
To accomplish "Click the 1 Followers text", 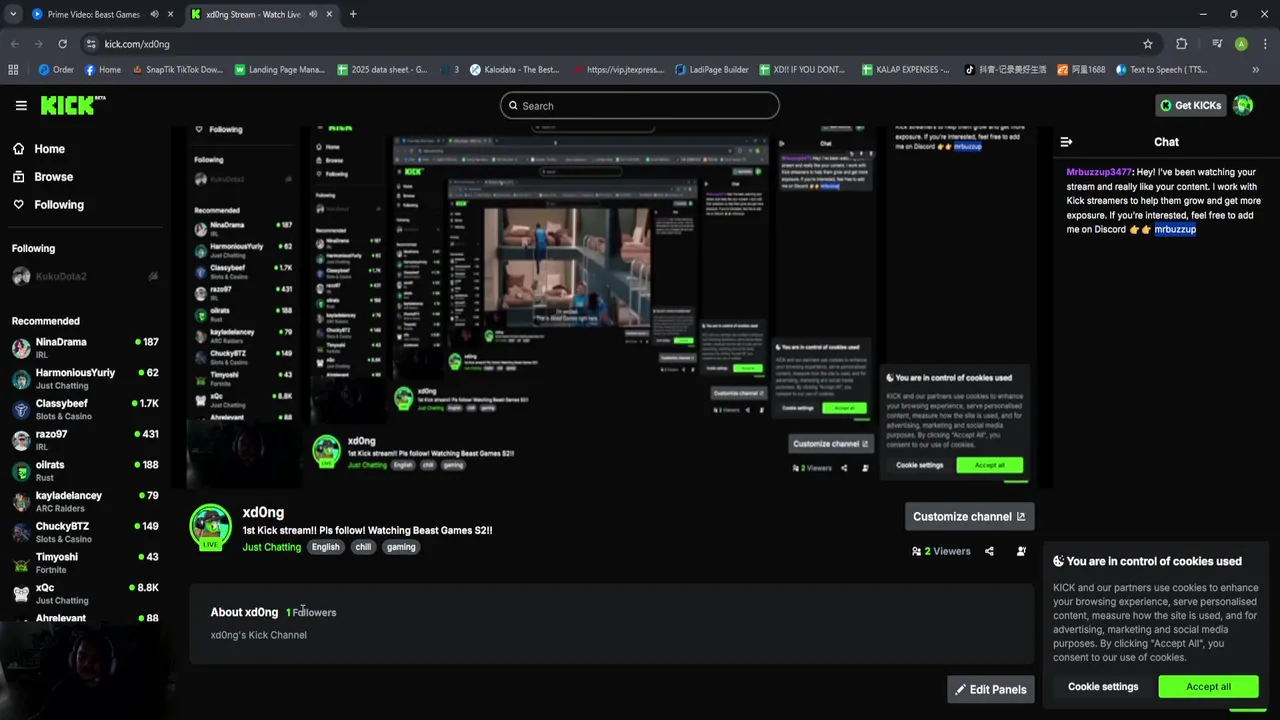I will tap(311, 612).
